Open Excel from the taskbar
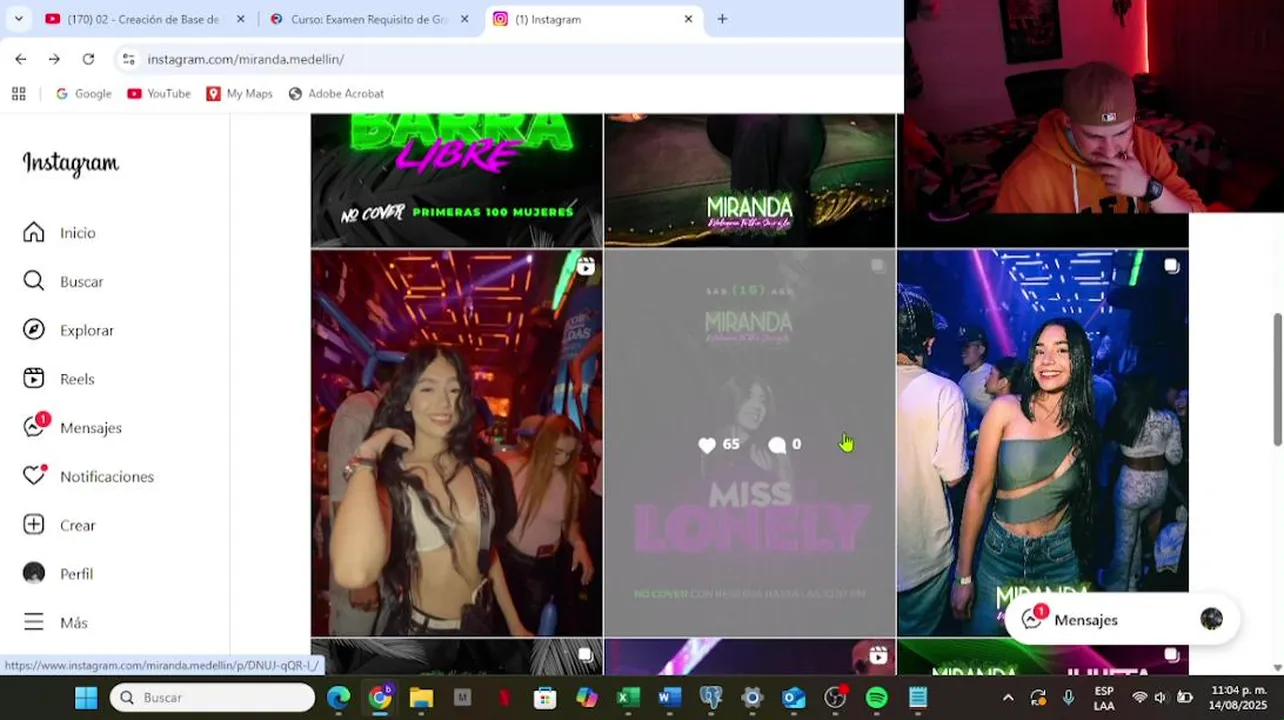Screen dimensions: 1284x720 (628, 697)
